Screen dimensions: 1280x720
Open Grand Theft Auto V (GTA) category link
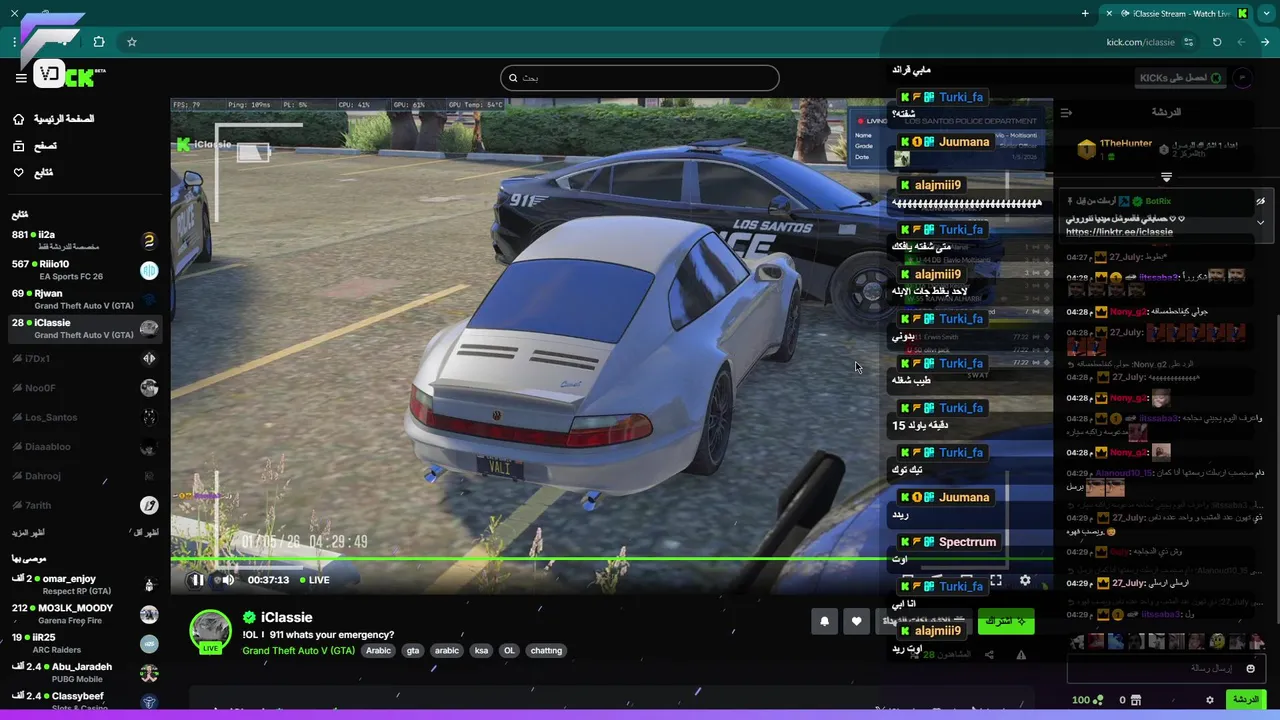[x=299, y=650]
